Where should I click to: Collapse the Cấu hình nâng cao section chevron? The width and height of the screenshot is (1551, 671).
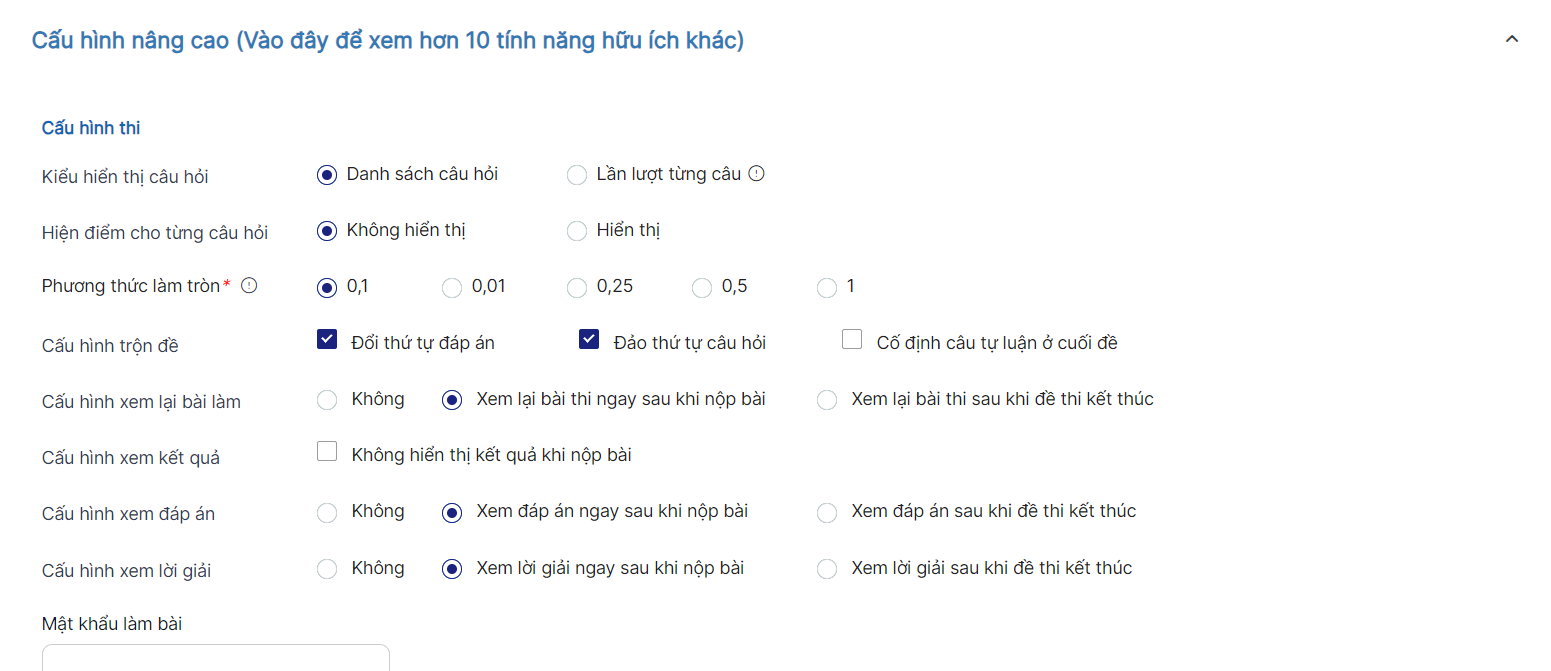(x=1512, y=40)
